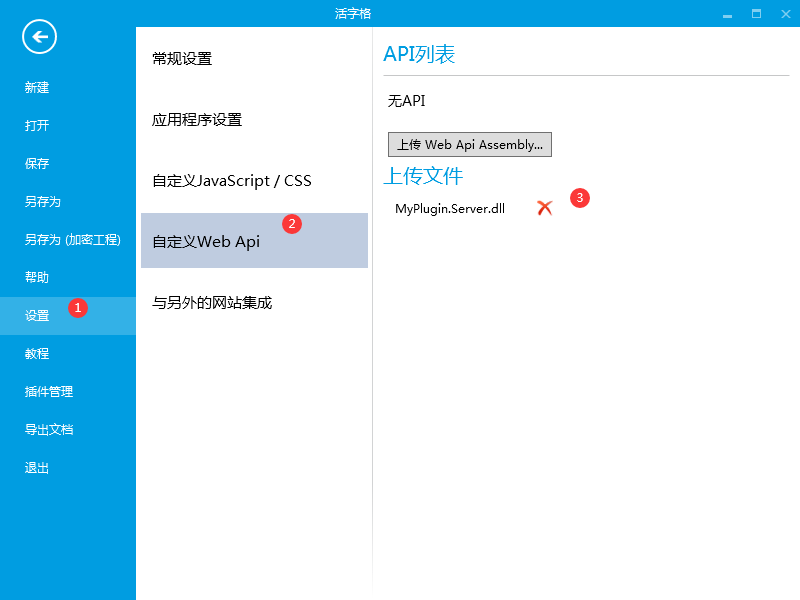
Task: Select the 自定义Web Api tab
Action: [254, 241]
